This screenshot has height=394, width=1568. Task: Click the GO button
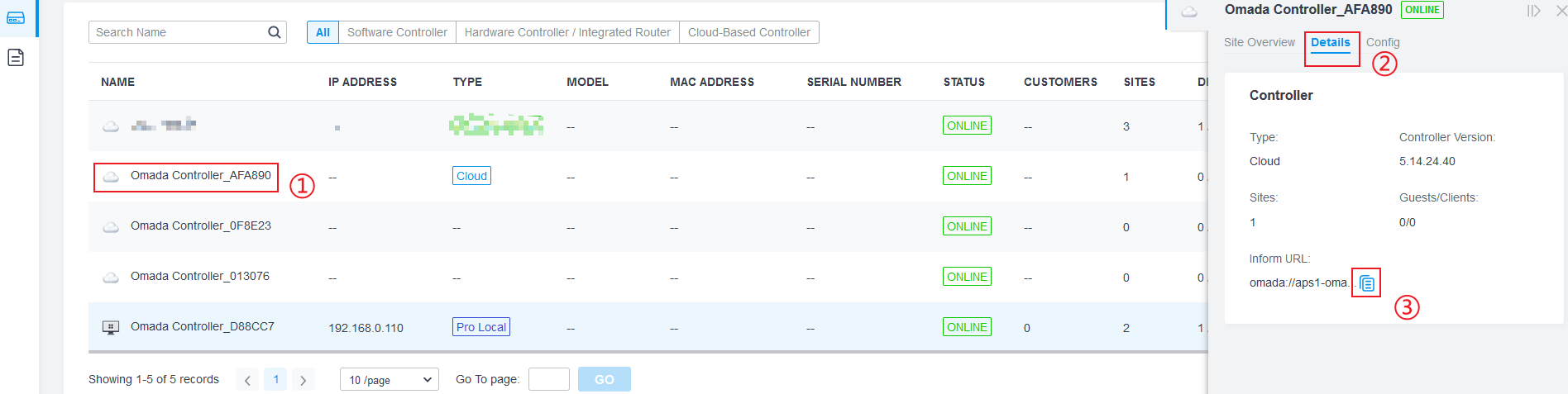point(605,379)
